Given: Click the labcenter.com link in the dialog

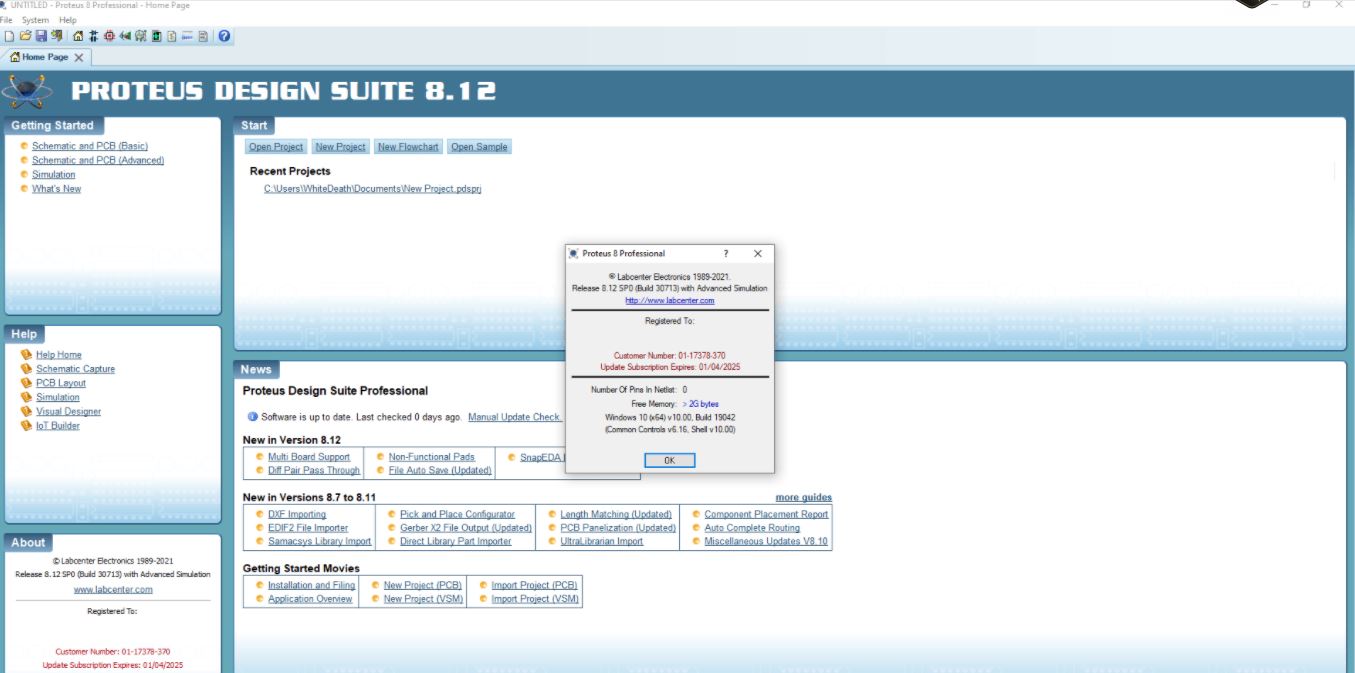Looking at the screenshot, I should pos(670,300).
